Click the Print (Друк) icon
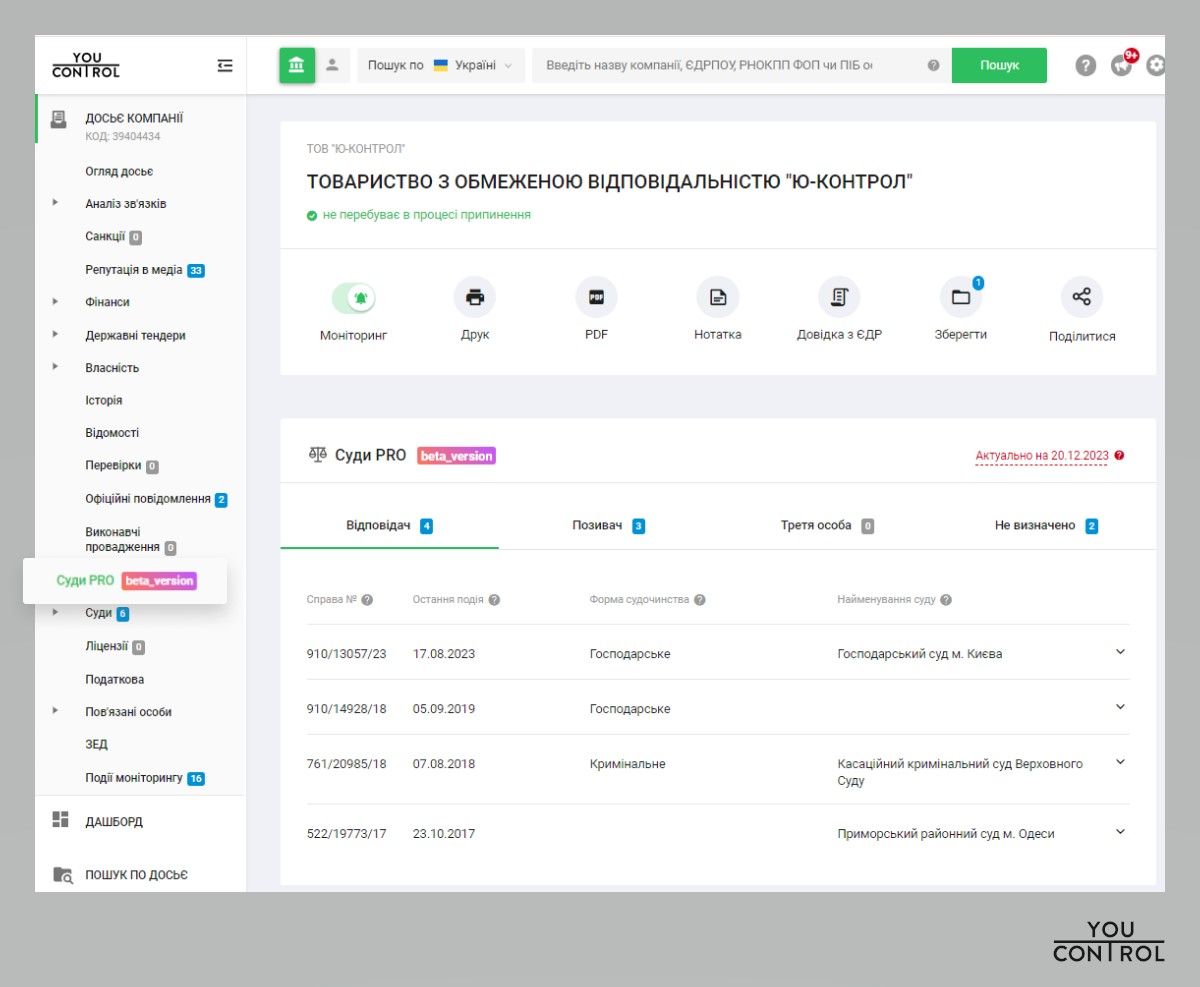The image size is (1200, 987). click(x=475, y=297)
